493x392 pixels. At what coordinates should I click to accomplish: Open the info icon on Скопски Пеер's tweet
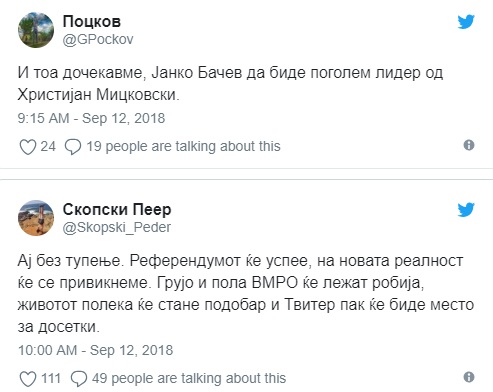[x=469, y=377]
